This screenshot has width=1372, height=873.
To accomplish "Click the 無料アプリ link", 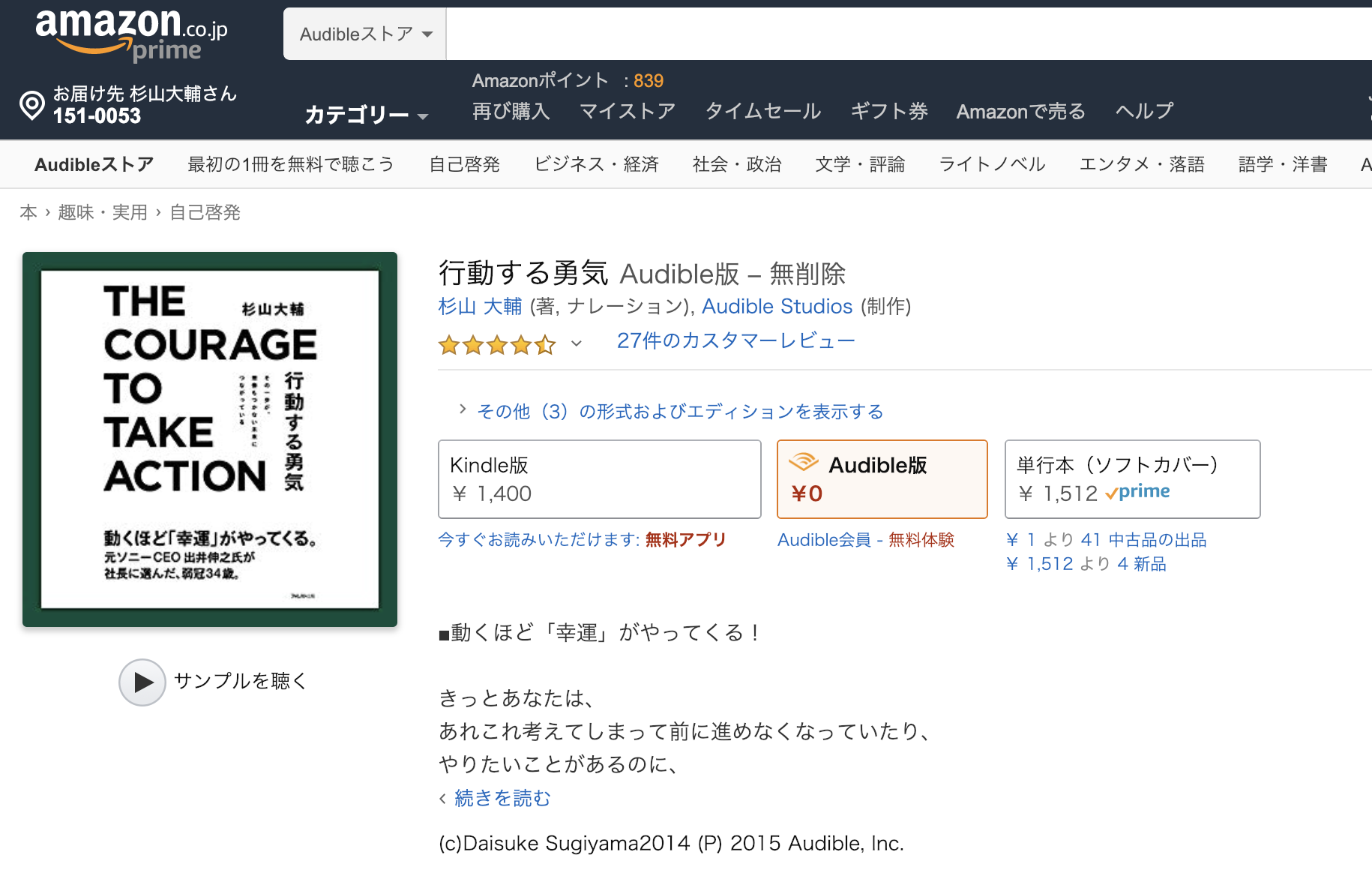I will [685, 539].
